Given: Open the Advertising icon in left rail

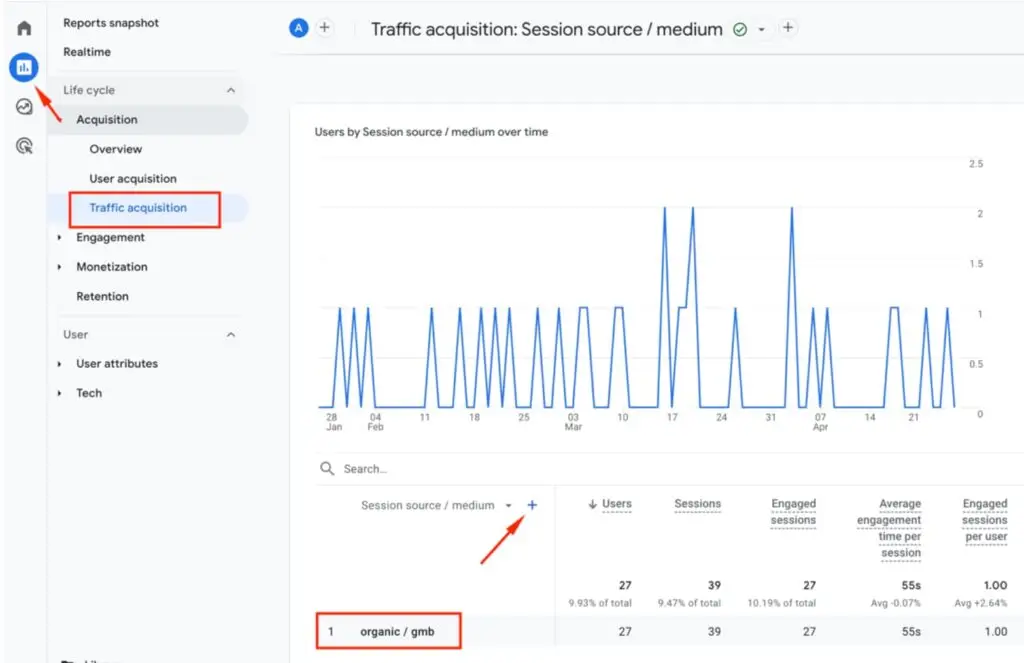Looking at the screenshot, I should tap(24, 146).
